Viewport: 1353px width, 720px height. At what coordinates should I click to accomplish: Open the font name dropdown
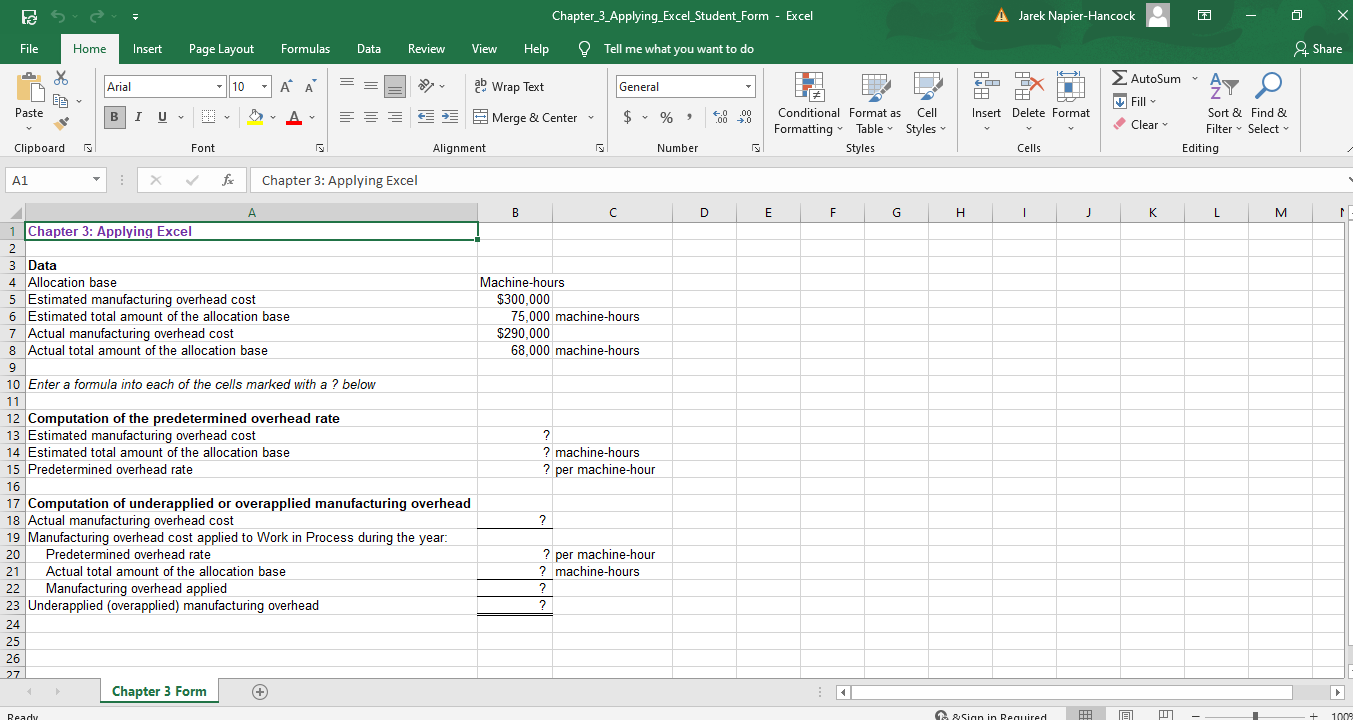(x=219, y=86)
